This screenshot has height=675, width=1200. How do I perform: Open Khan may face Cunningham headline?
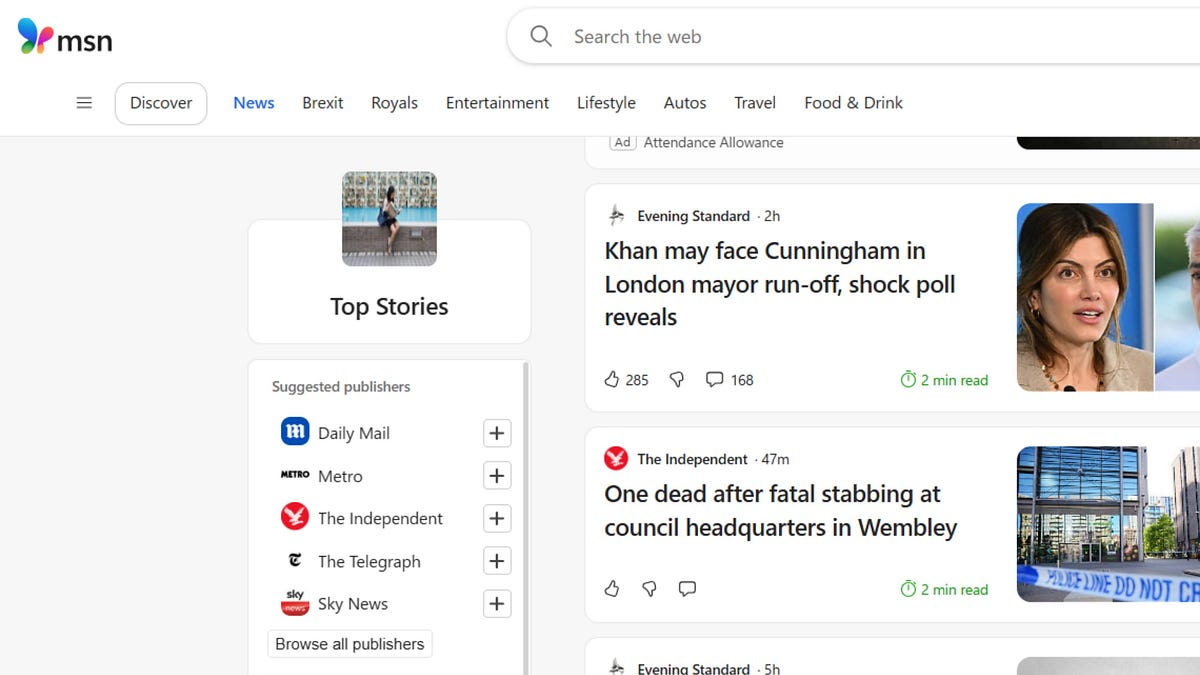[x=780, y=284]
